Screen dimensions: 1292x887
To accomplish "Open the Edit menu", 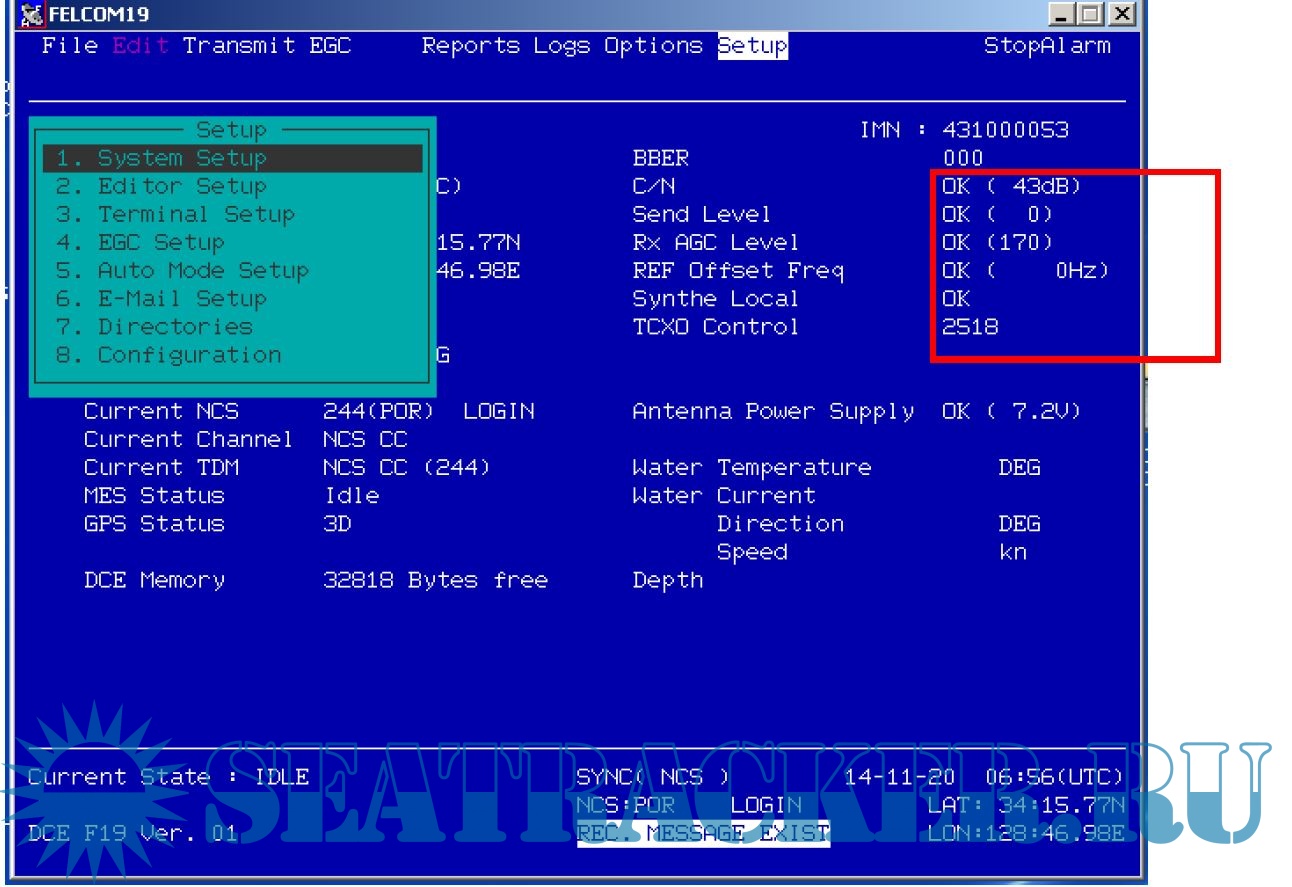I will click(x=140, y=46).
